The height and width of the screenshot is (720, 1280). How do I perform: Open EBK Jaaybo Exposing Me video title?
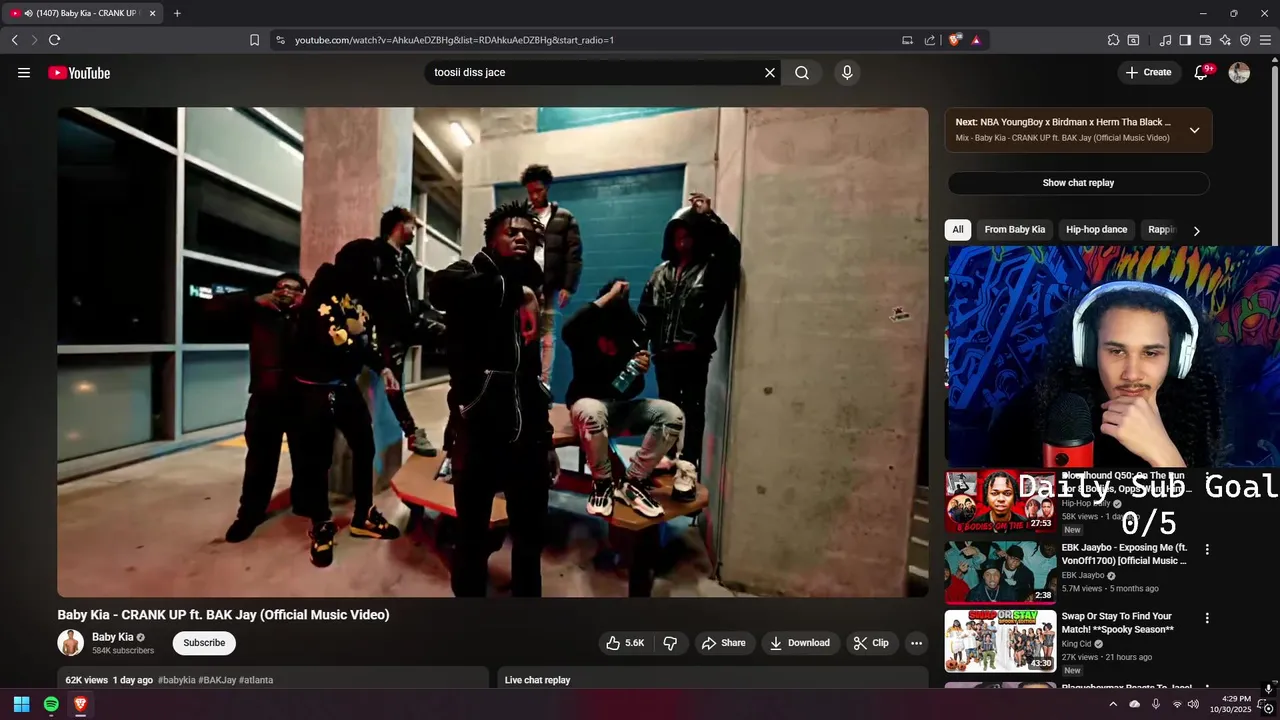(x=1124, y=554)
